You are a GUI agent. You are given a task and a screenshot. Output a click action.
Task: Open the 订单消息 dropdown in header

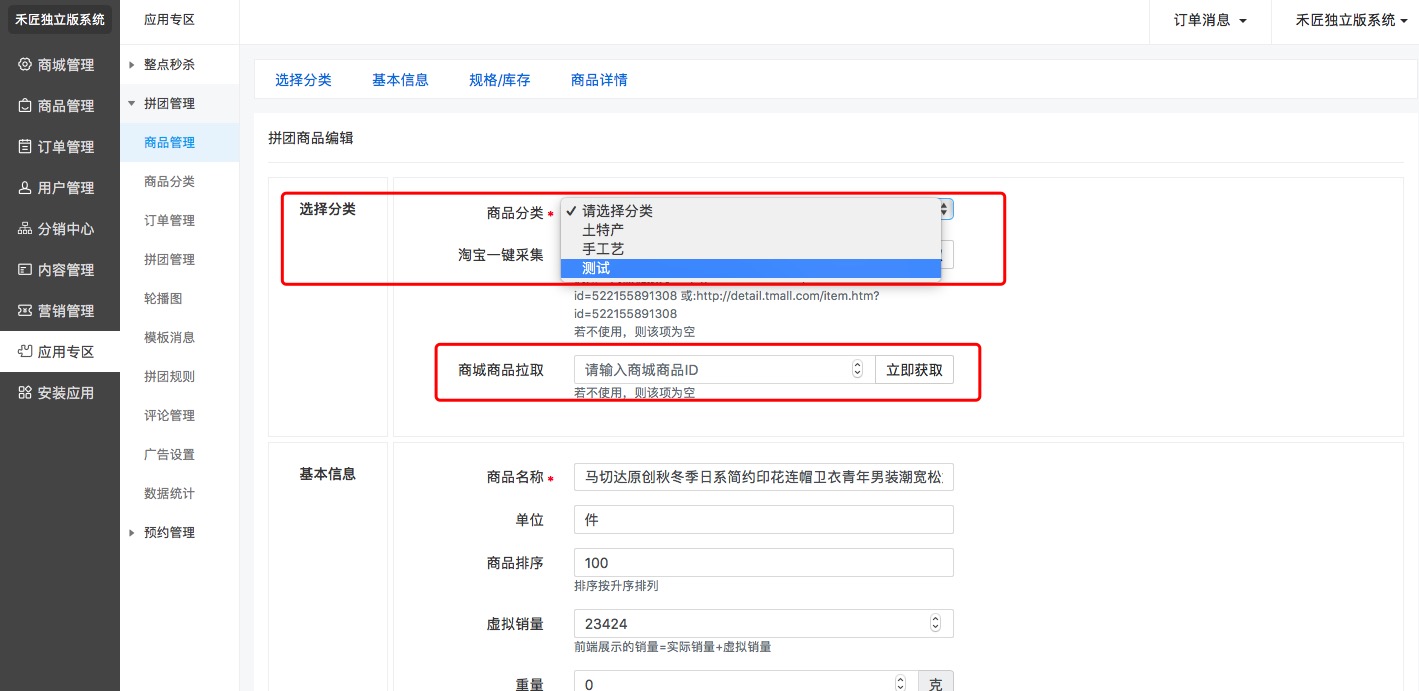1210,20
